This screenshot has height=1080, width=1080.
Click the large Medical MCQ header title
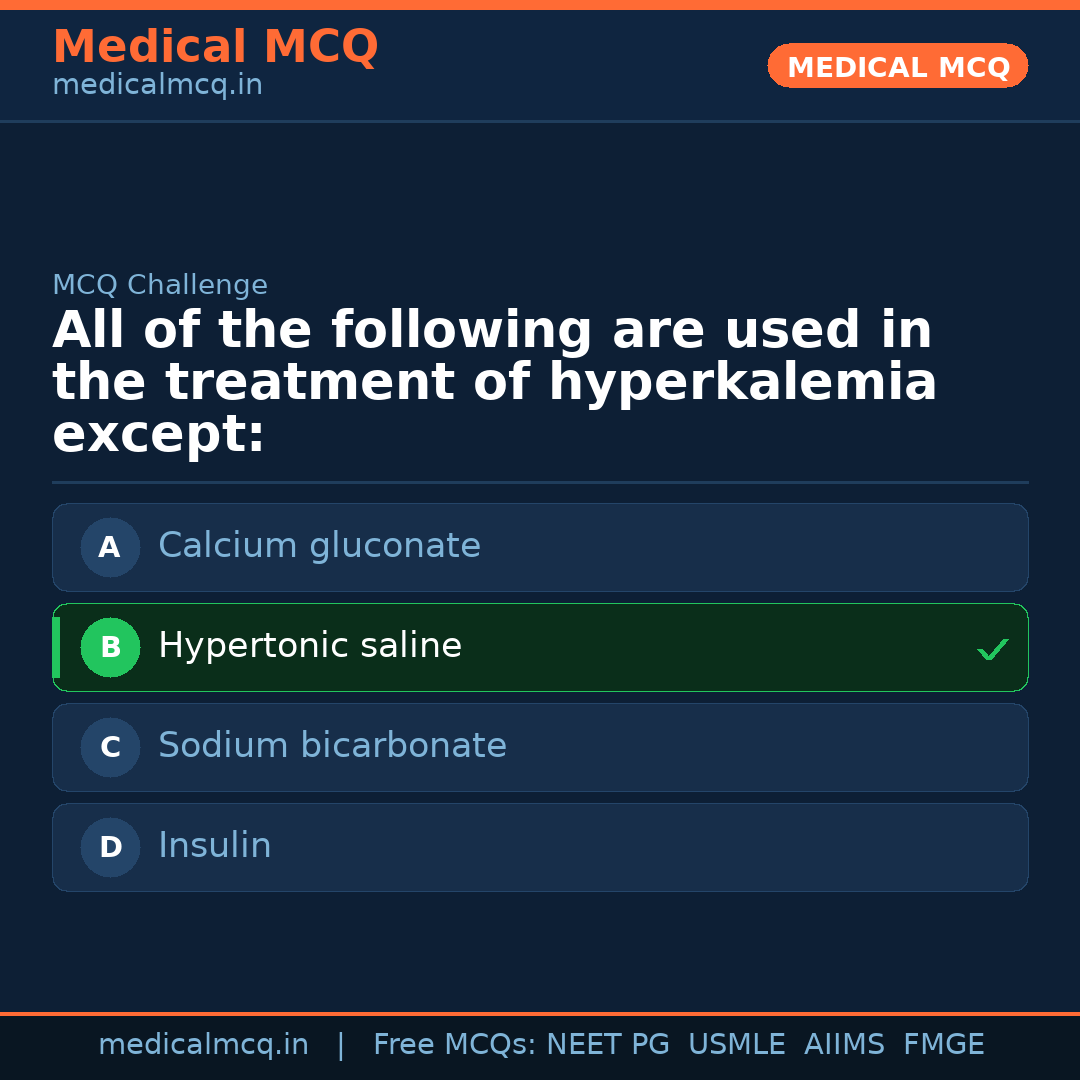coord(215,47)
